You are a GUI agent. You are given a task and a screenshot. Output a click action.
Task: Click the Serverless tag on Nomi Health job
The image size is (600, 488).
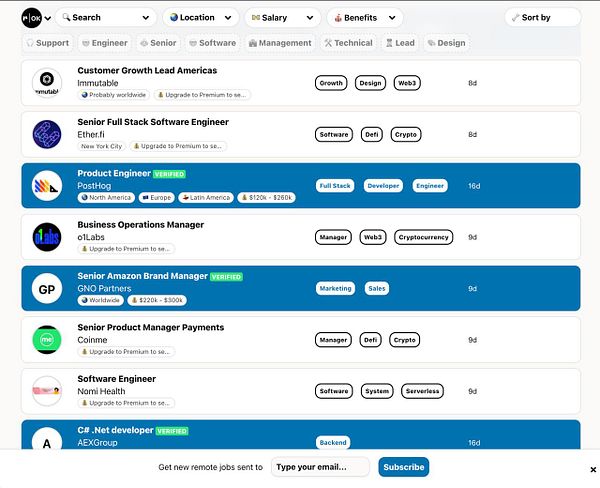(x=422, y=391)
